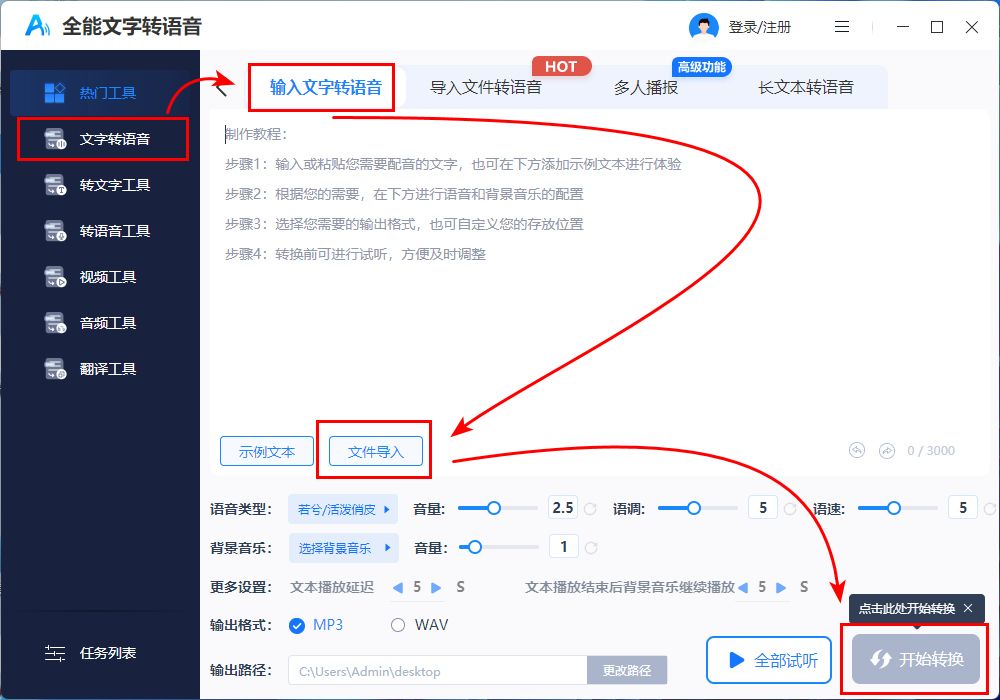
Task: Click 更改路径 button
Action: (627, 670)
